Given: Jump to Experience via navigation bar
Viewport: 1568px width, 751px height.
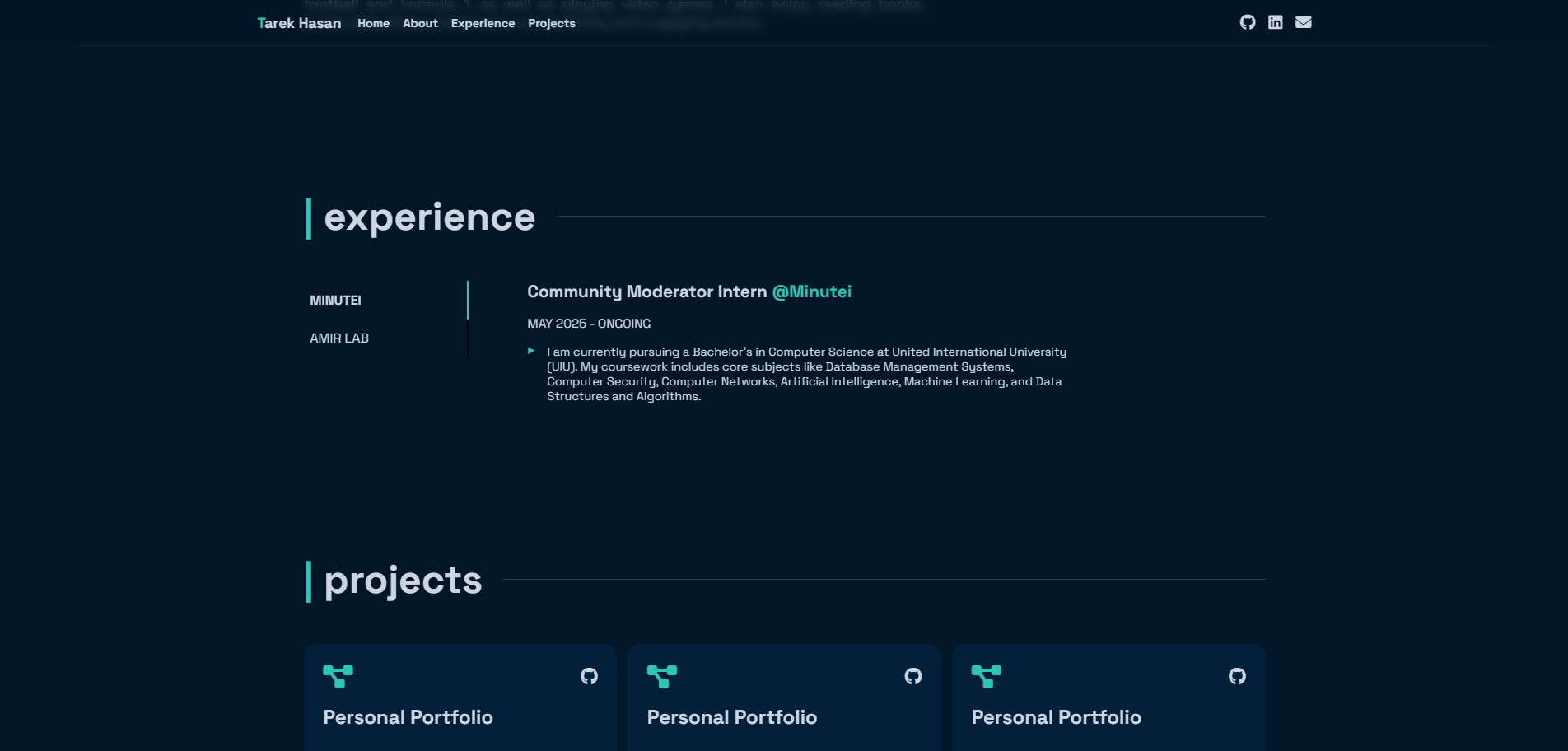Looking at the screenshot, I should point(483,23).
